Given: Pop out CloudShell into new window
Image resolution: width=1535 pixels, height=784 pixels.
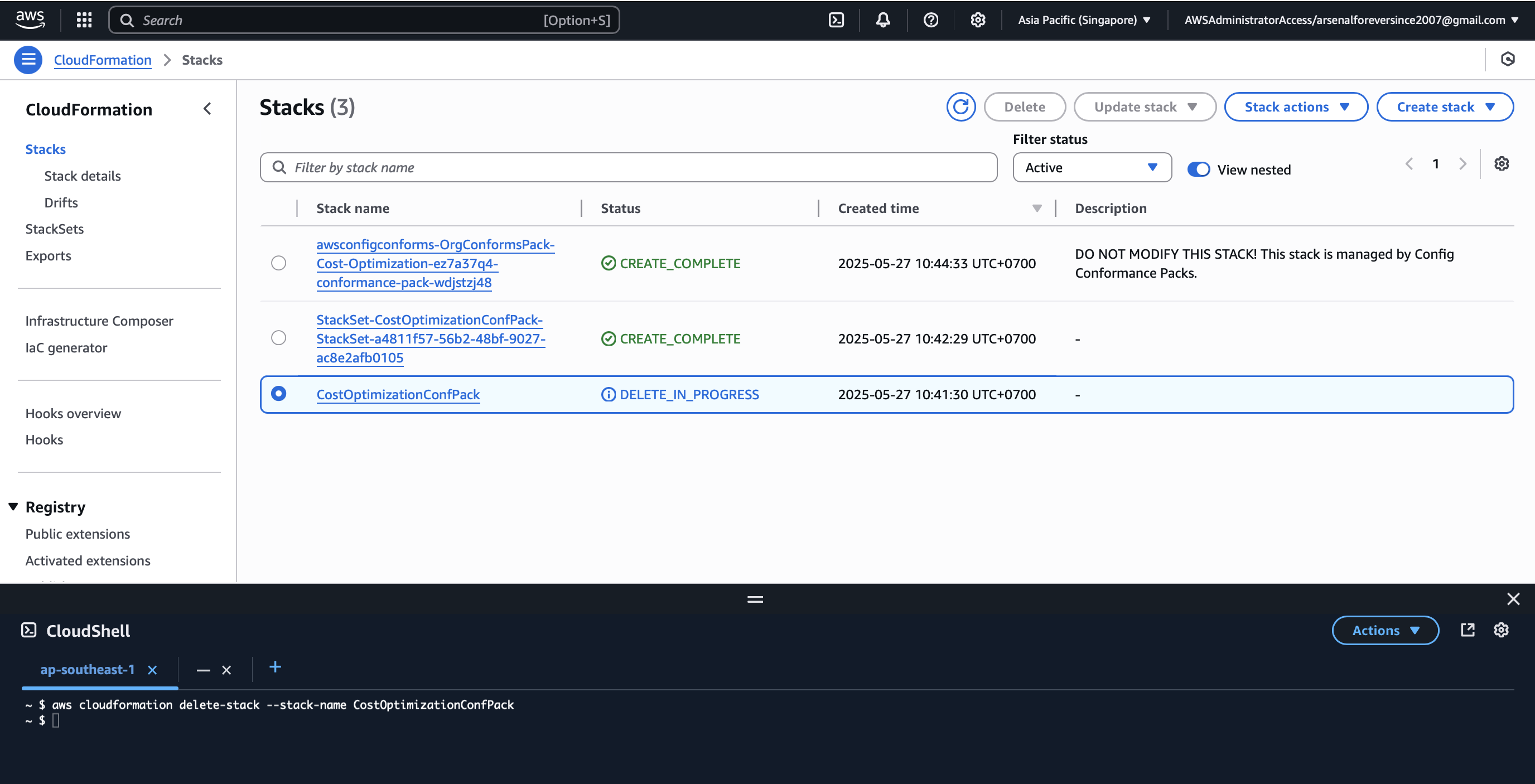Looking at the screenshot, I should click(1468, 630).
